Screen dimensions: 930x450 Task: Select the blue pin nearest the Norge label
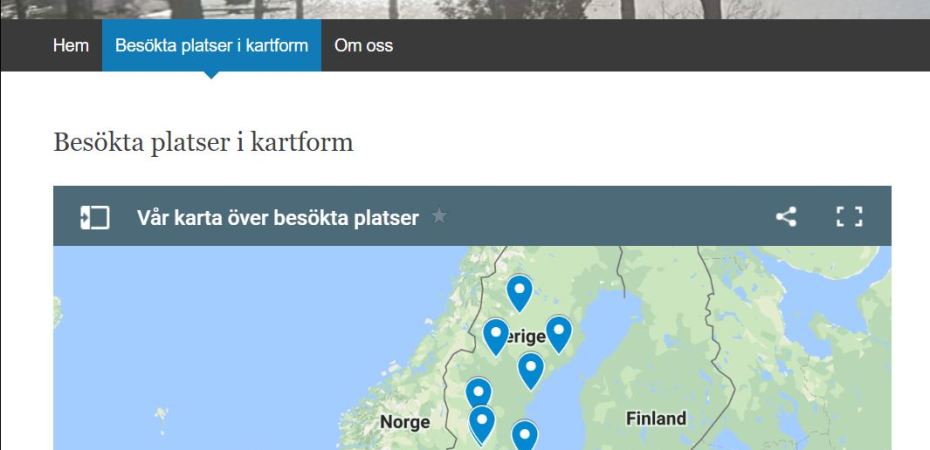[x=482, y=423]
